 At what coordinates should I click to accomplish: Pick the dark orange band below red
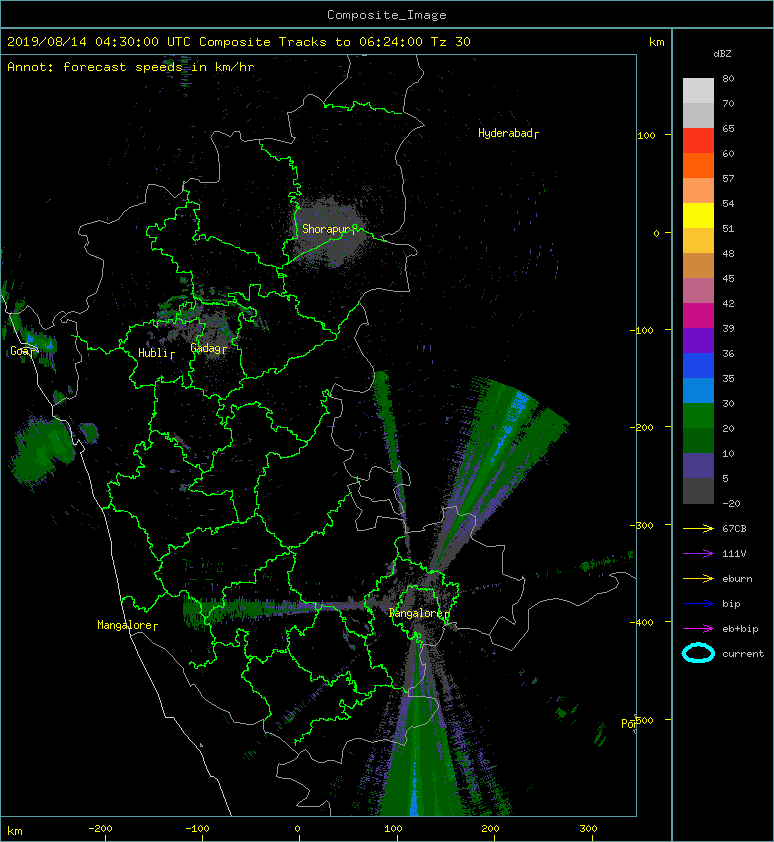(698, 165)
